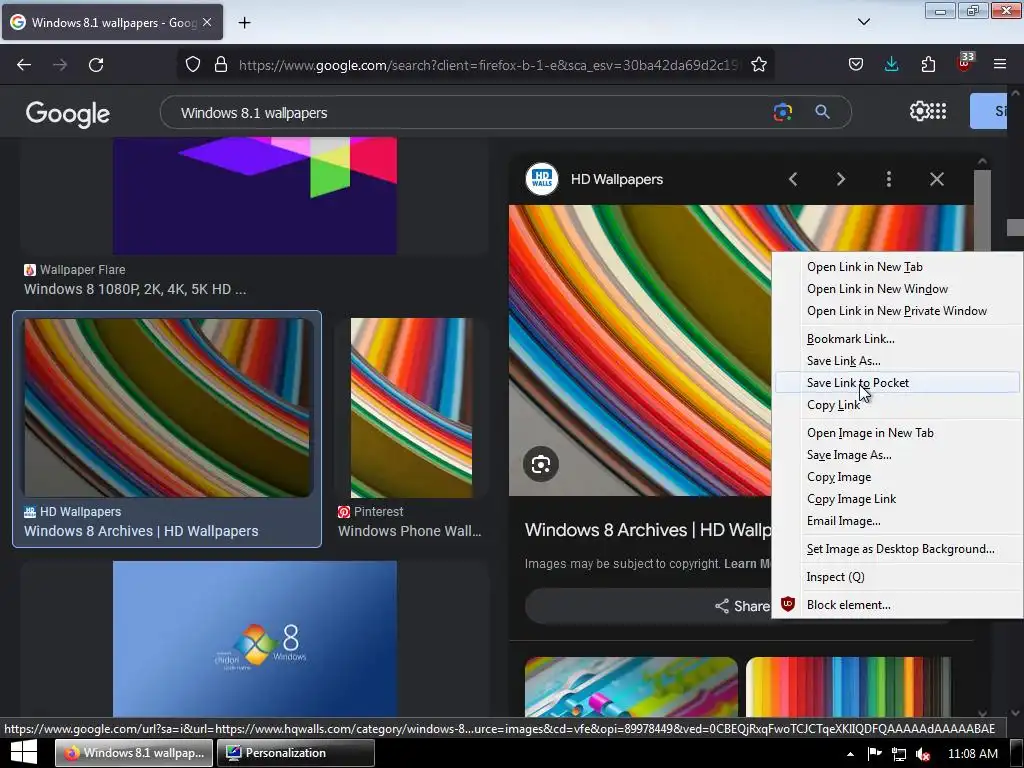
Task: Open the Wallpaper Flare purple cube thumbnail
Action: pos(255,195)
